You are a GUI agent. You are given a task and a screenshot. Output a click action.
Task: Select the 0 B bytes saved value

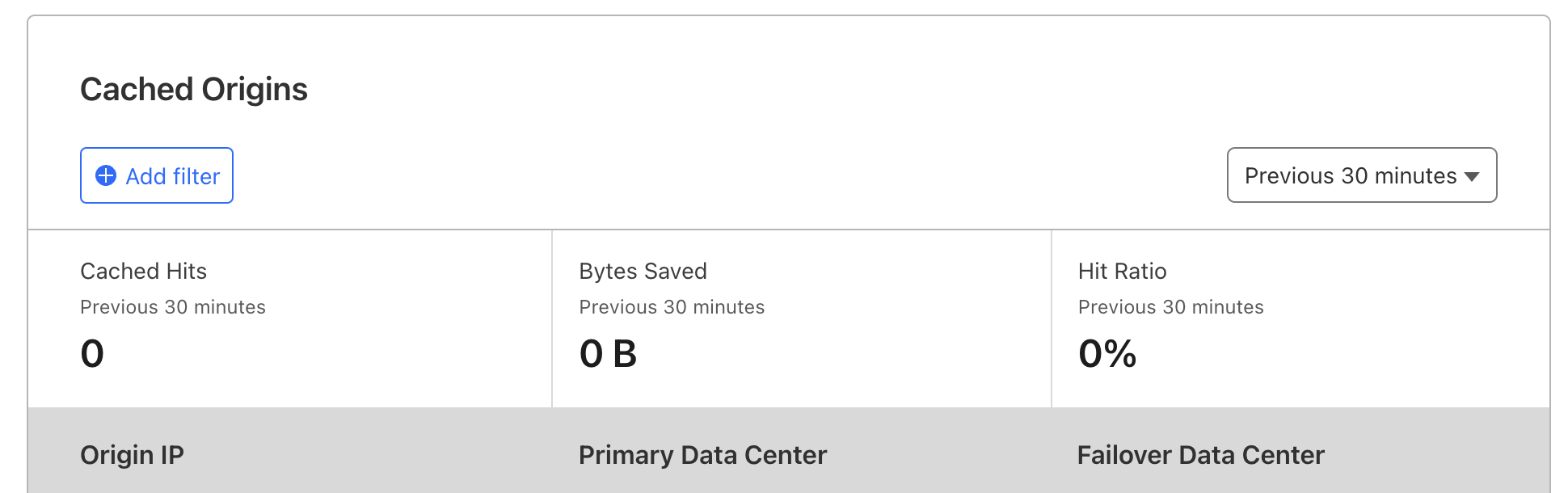coord(609,354)
